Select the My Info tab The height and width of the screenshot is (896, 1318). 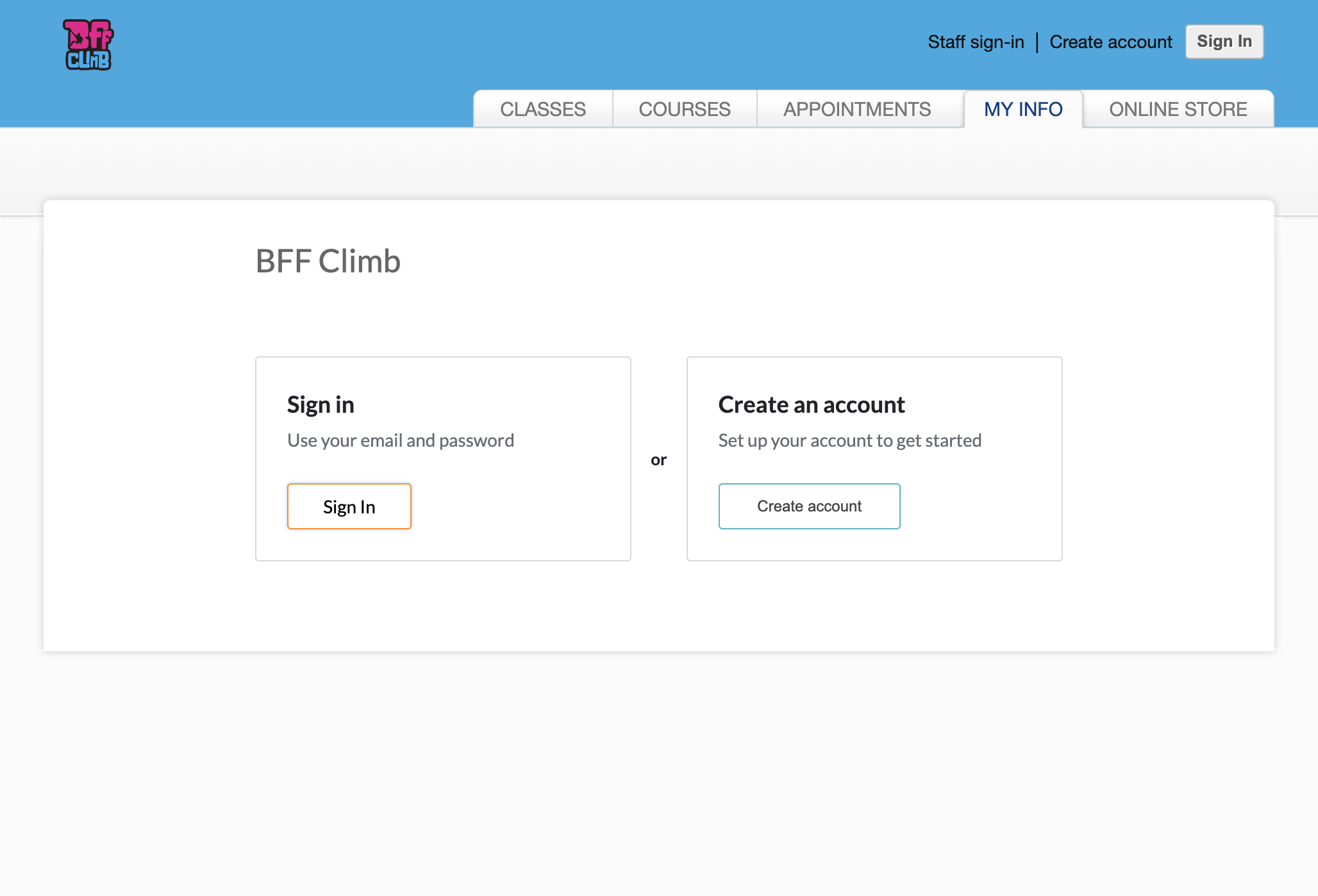pyautogui.click(x=1023, y=109)
